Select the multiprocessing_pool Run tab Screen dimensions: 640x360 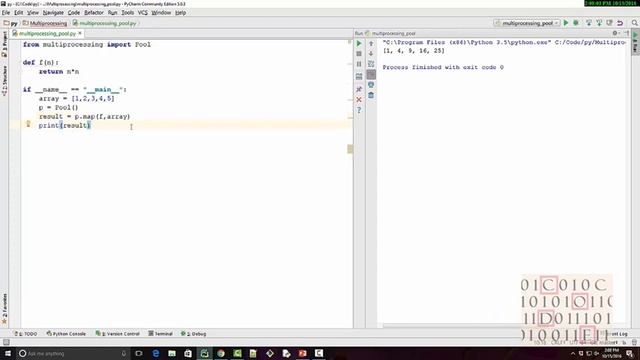coord(391,33)
